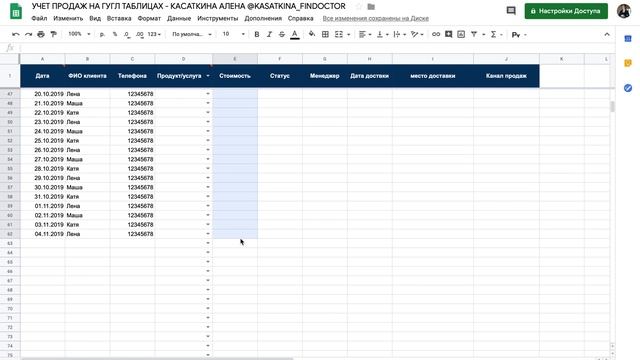Toggle bold formatting

(x=257, y=35)
